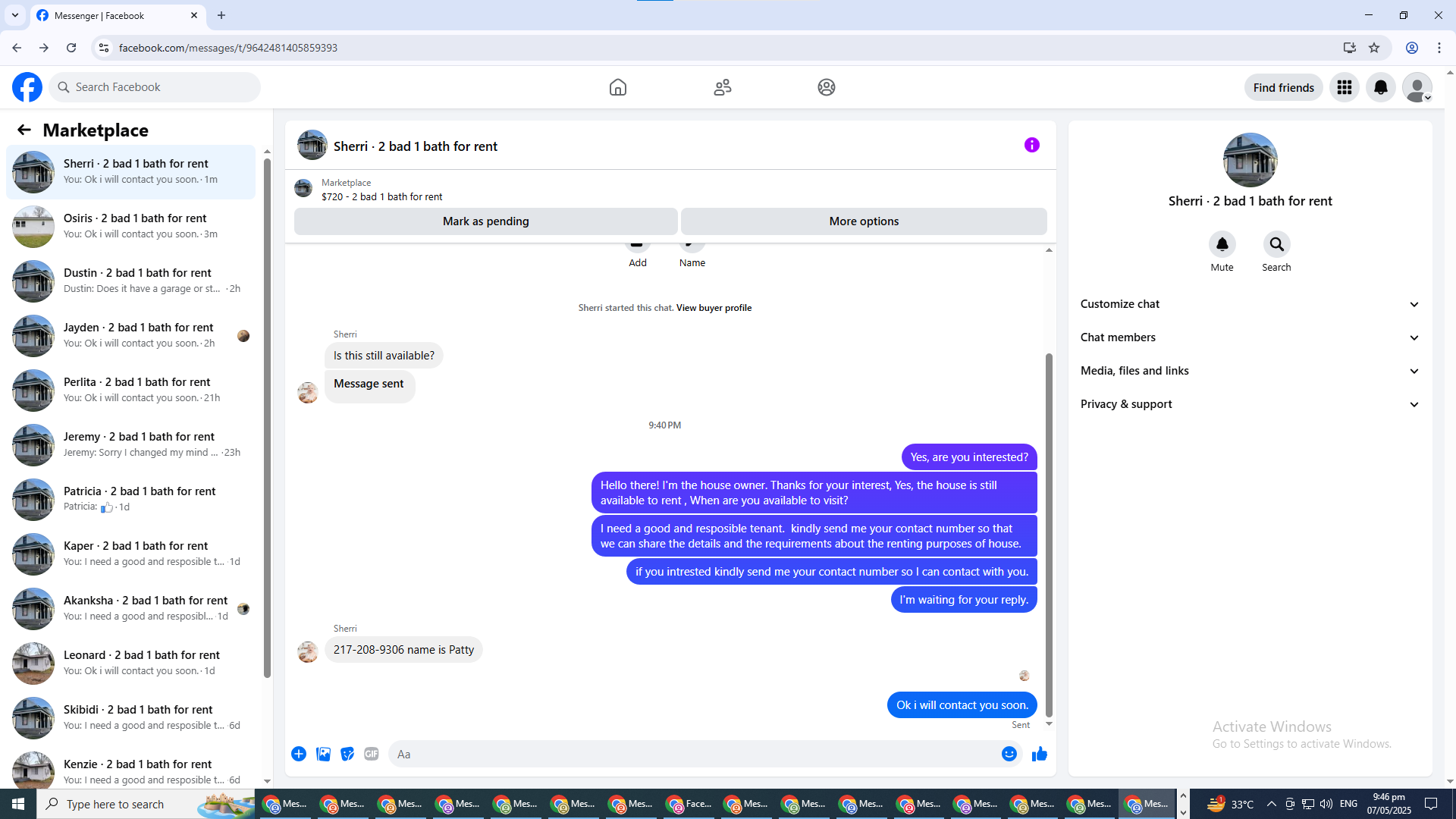Expand the Chat members section
The width and height of the screenshot is (1456, 819).
click(x=1249, y=337)
